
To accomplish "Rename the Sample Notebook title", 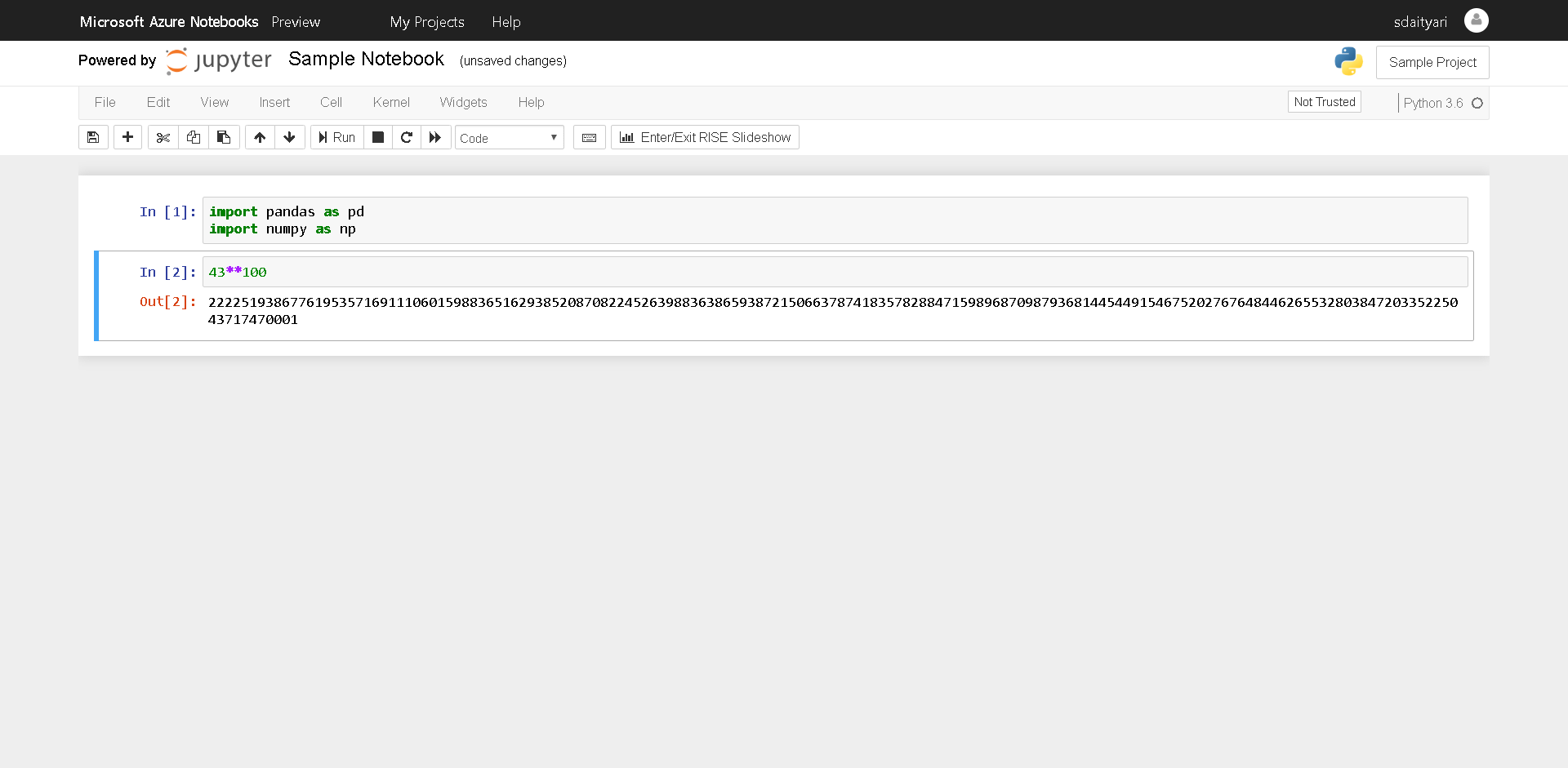I will tap(366, 59).
